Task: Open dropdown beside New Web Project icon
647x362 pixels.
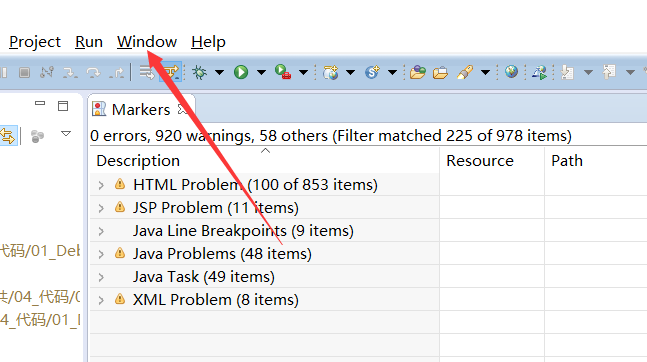Action: pos(350,73)
